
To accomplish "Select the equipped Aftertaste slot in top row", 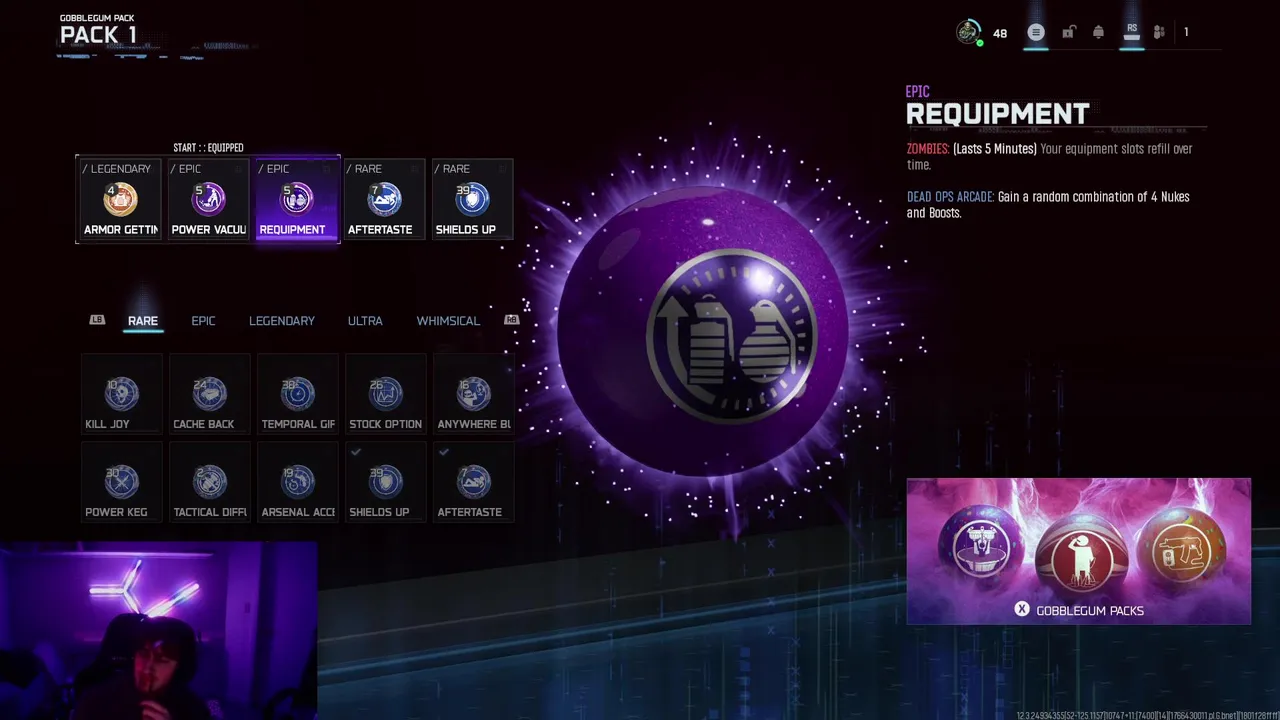I will (x=385, y=200).
